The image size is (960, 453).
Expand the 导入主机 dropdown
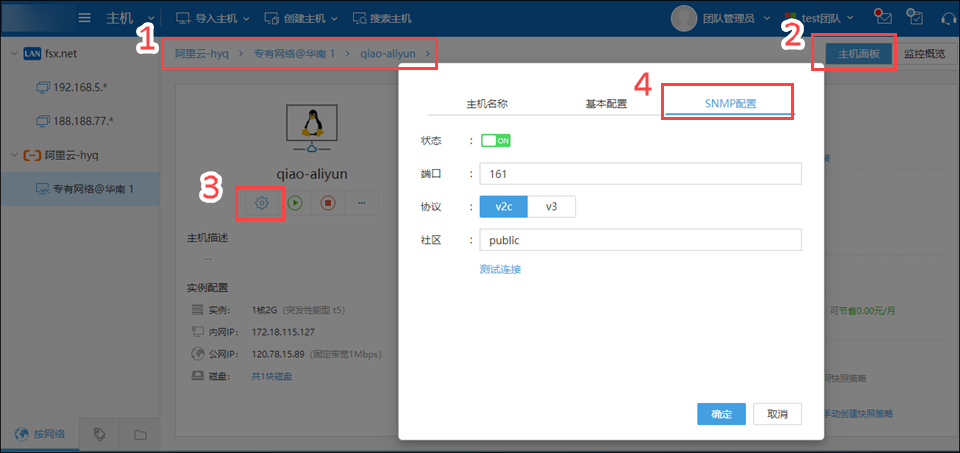point(213,18)
